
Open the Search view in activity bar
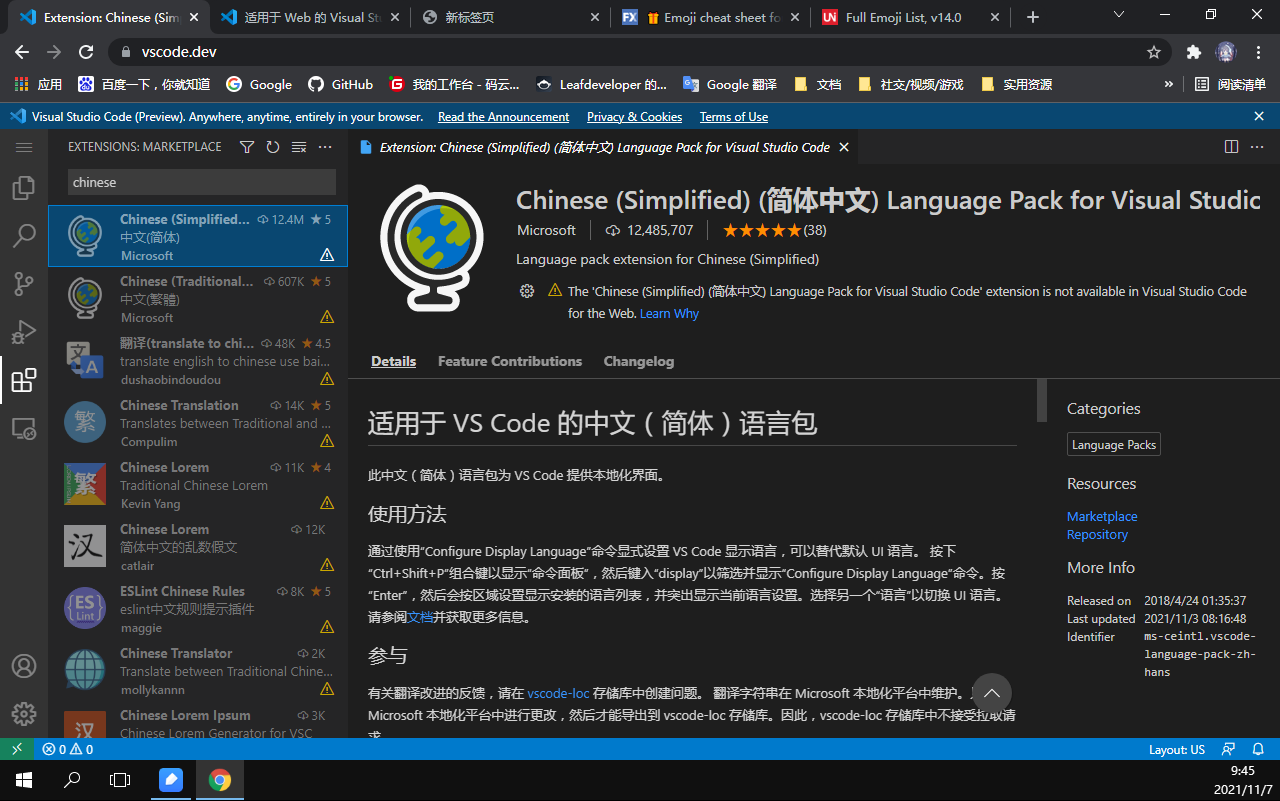24,236
